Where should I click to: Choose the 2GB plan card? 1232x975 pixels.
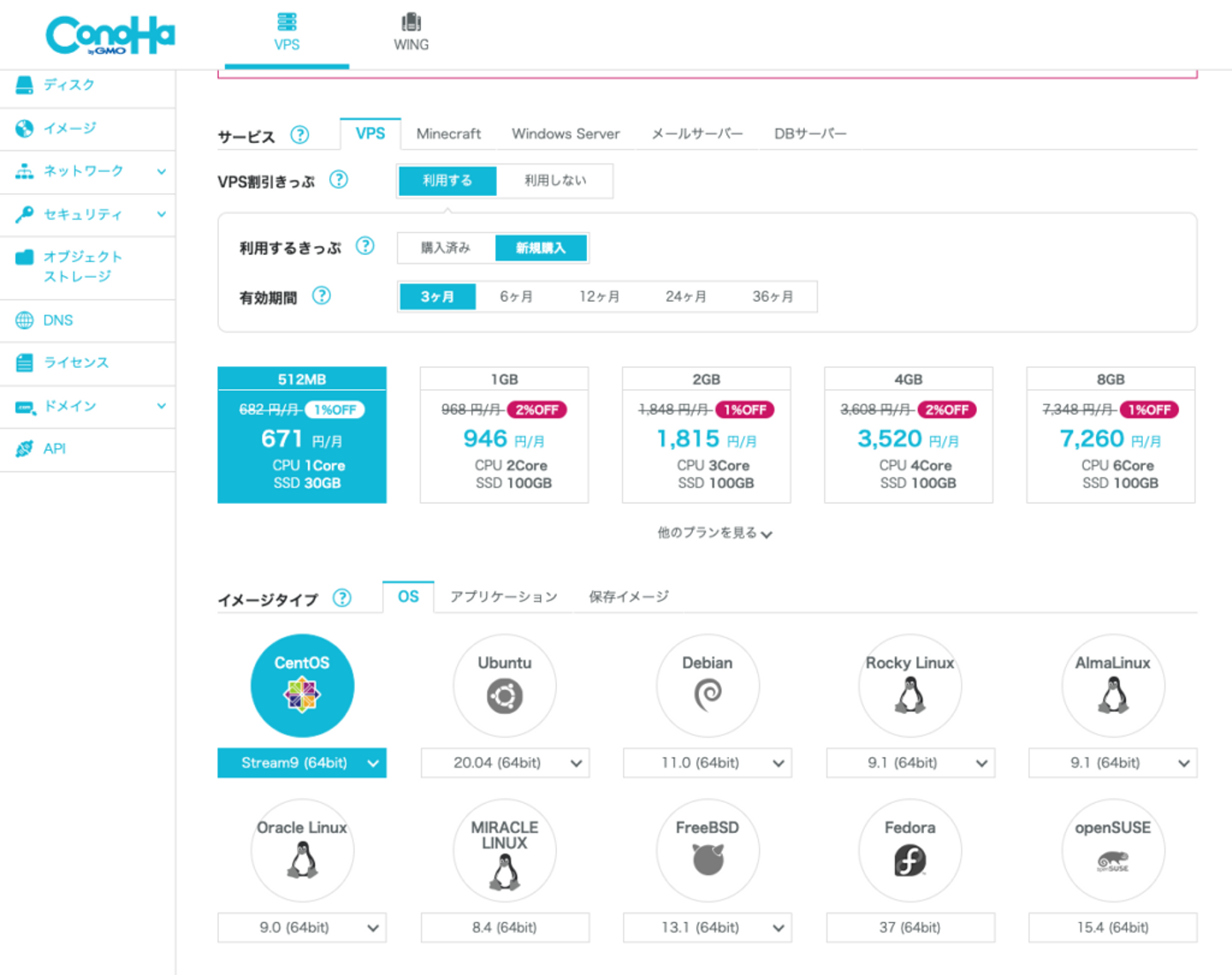tap(707, 435)
